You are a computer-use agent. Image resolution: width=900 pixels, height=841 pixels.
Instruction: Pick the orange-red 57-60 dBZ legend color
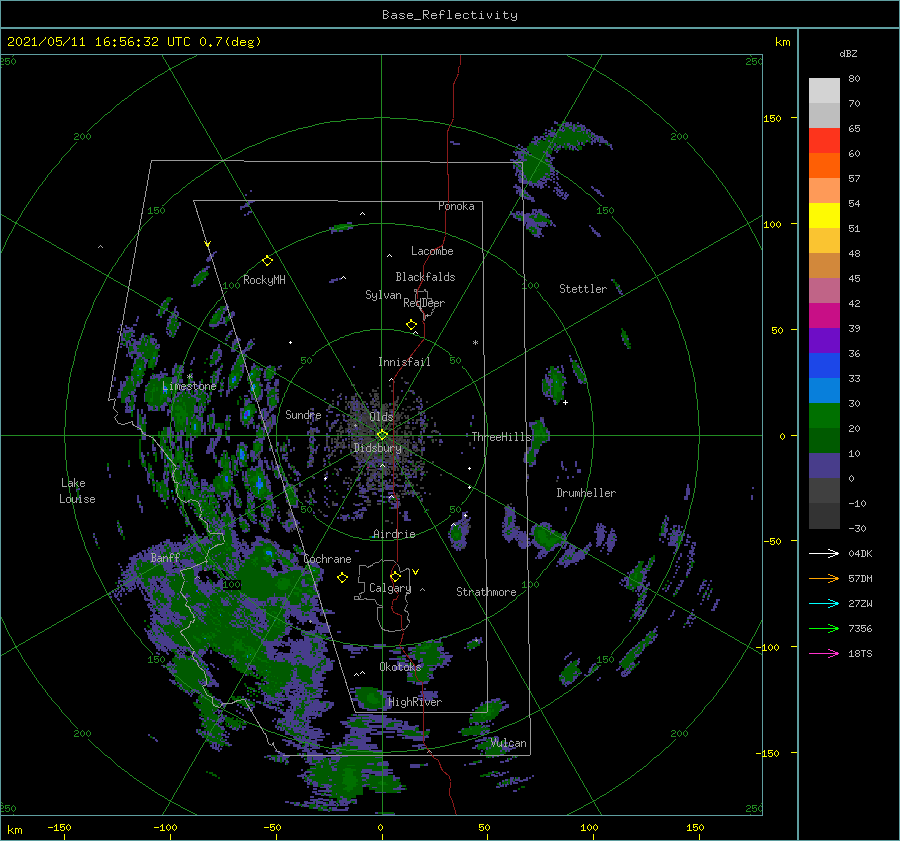pyautogui.click(x=824, y=166)
